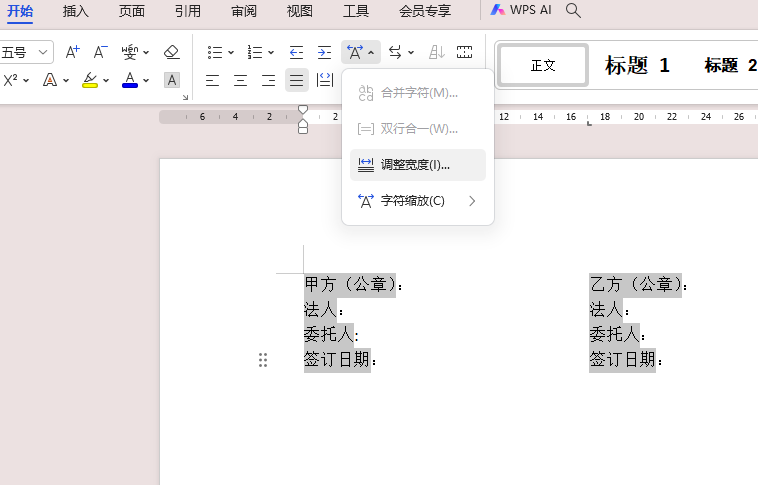Apply distributed alignment
Viewport: 758px width, 485px height.
point(324,80)
